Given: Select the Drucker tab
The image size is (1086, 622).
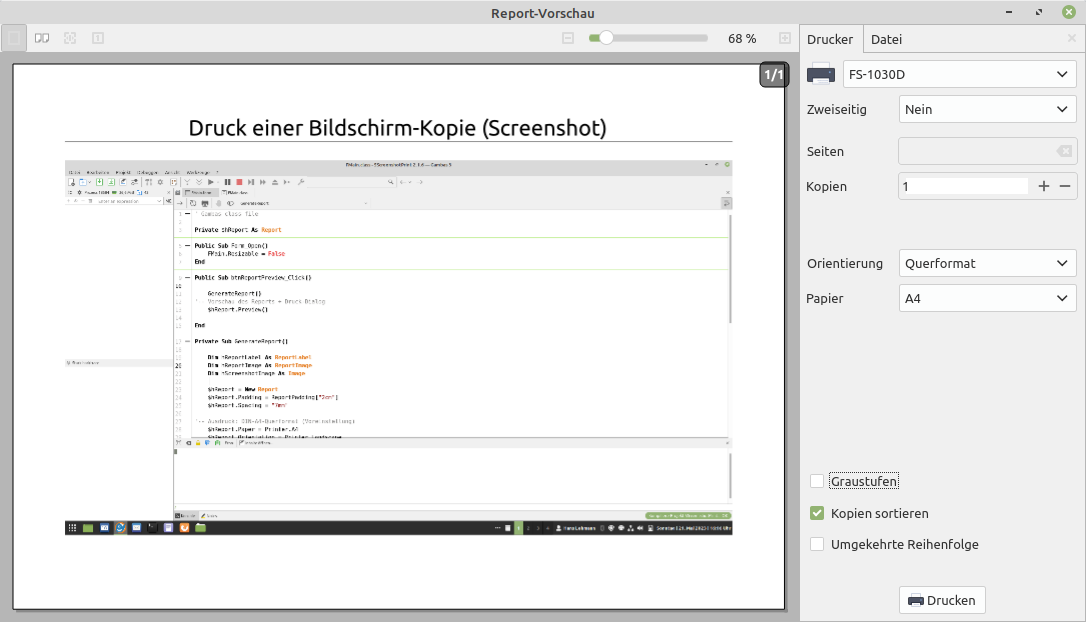Looking at the screenshot, I should pyautogui.click(x=830, y=40).
